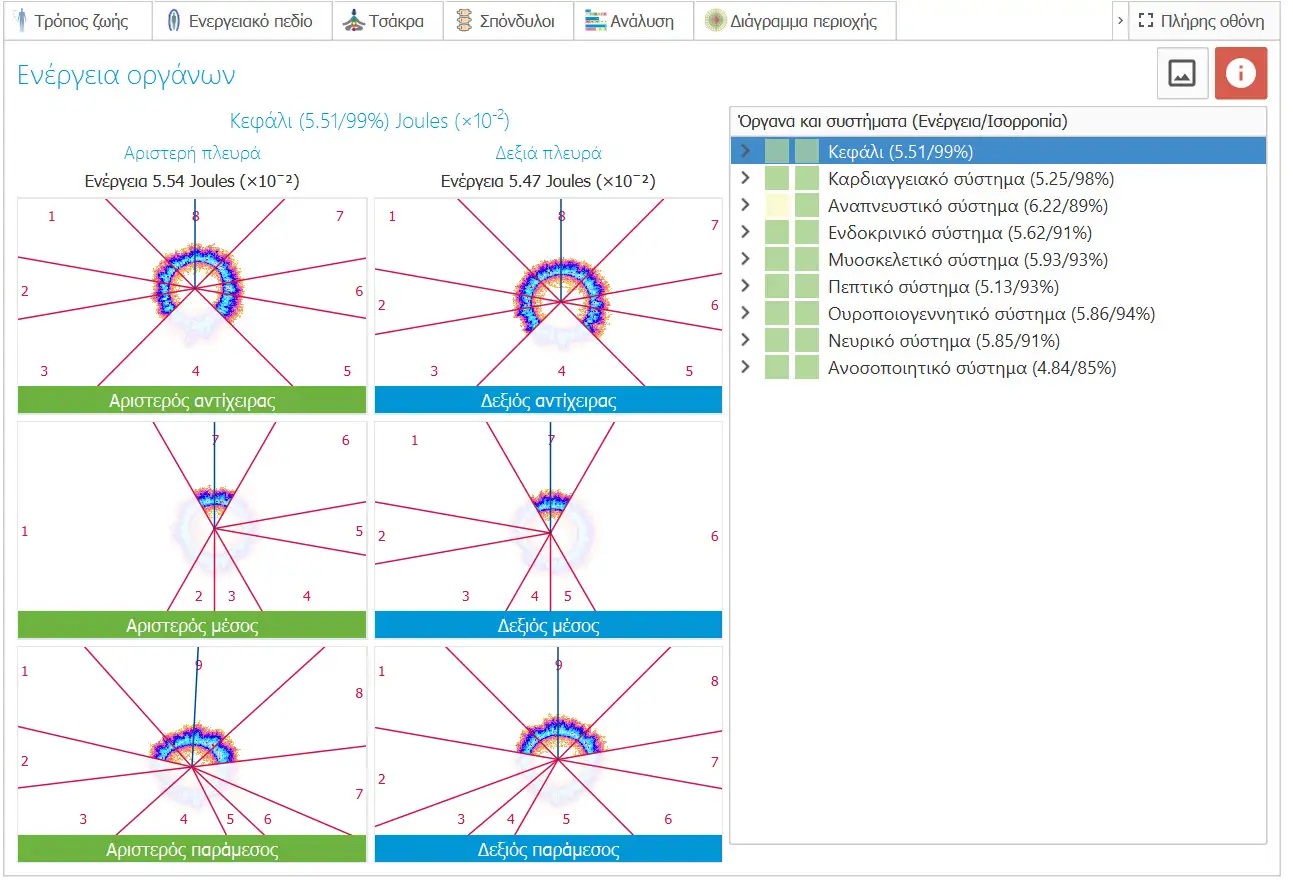1293x889 pixels.
Task: Click the red info icon button
Action: [x=1241, y=73]
